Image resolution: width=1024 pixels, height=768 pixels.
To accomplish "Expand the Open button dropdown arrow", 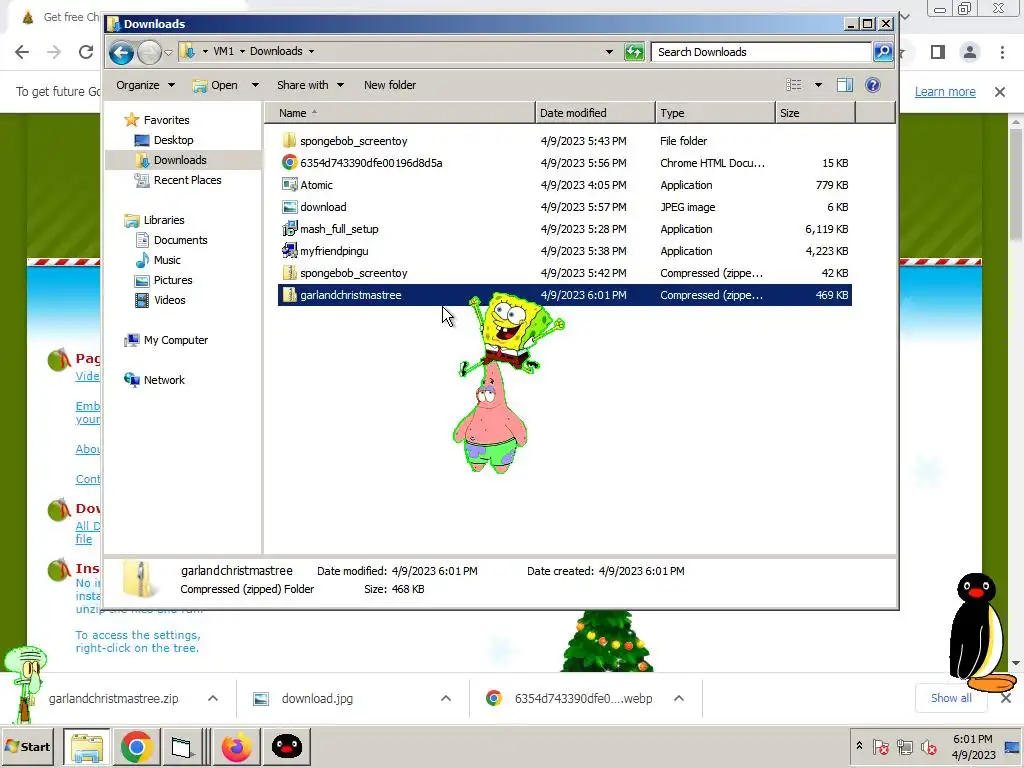I will (x=255, y=85).
